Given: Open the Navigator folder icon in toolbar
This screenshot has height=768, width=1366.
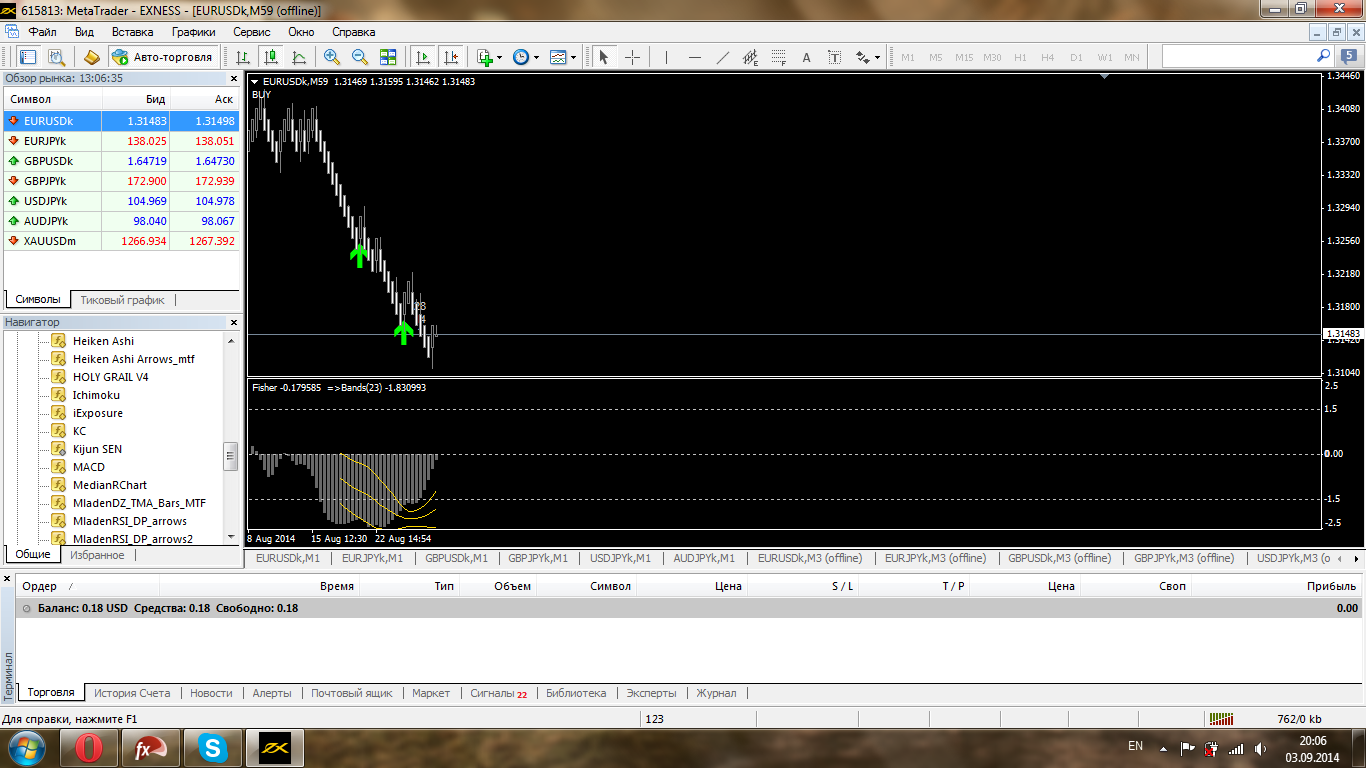Looking at the screenshot, I should click(x=92, y=57).
